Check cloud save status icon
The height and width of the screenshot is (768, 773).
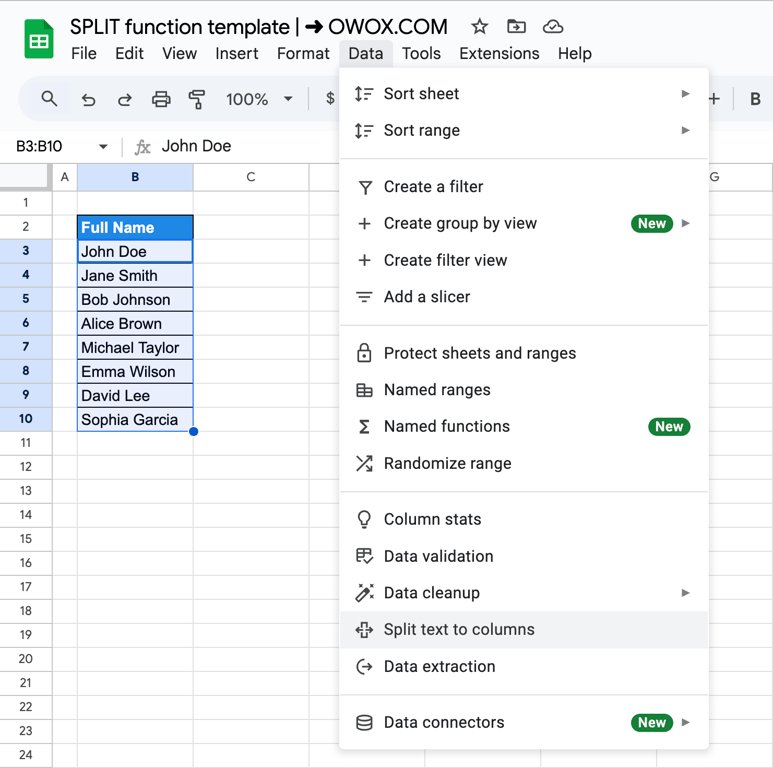(x=553, y=26)
